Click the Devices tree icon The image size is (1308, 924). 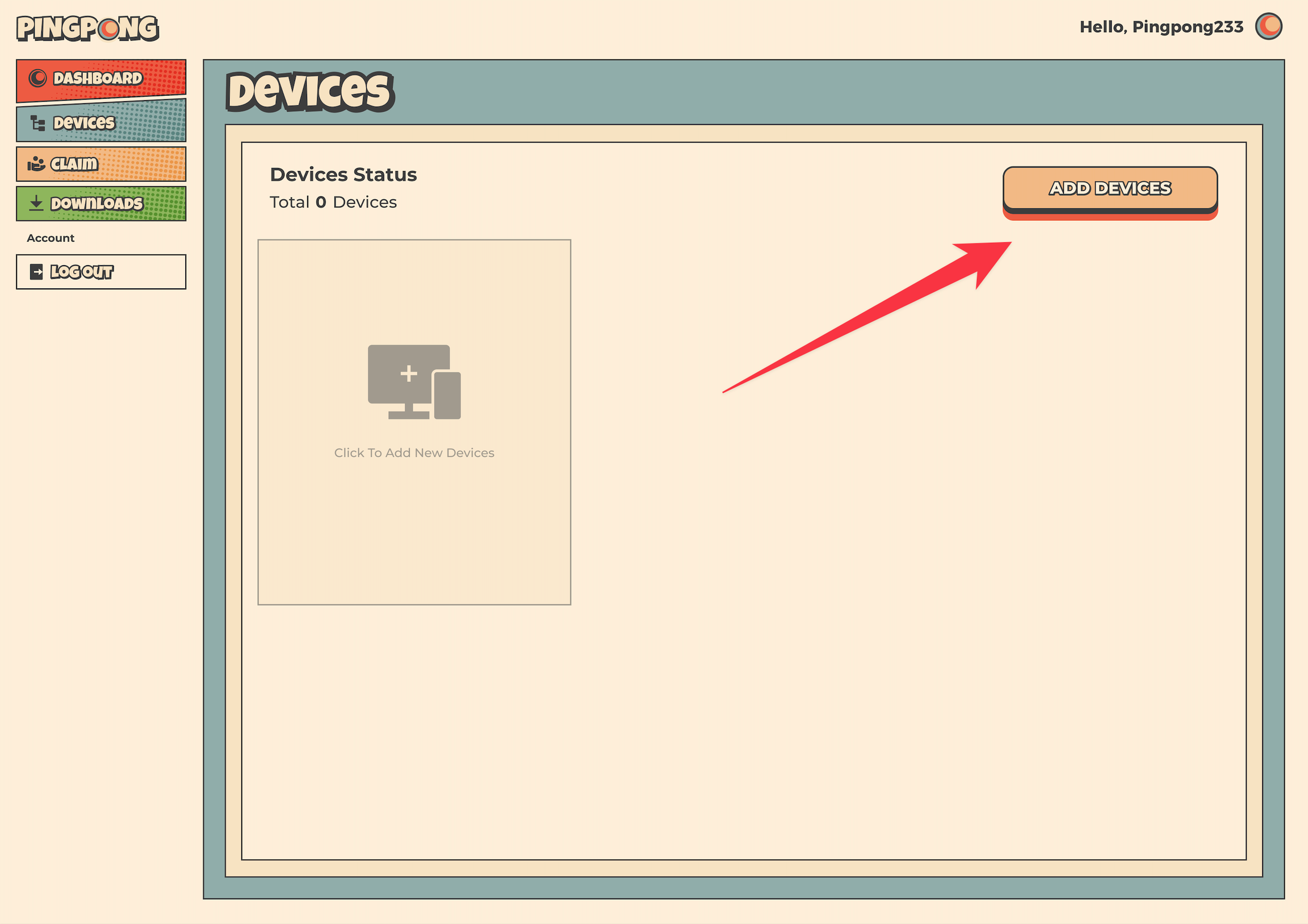[37, 123]
